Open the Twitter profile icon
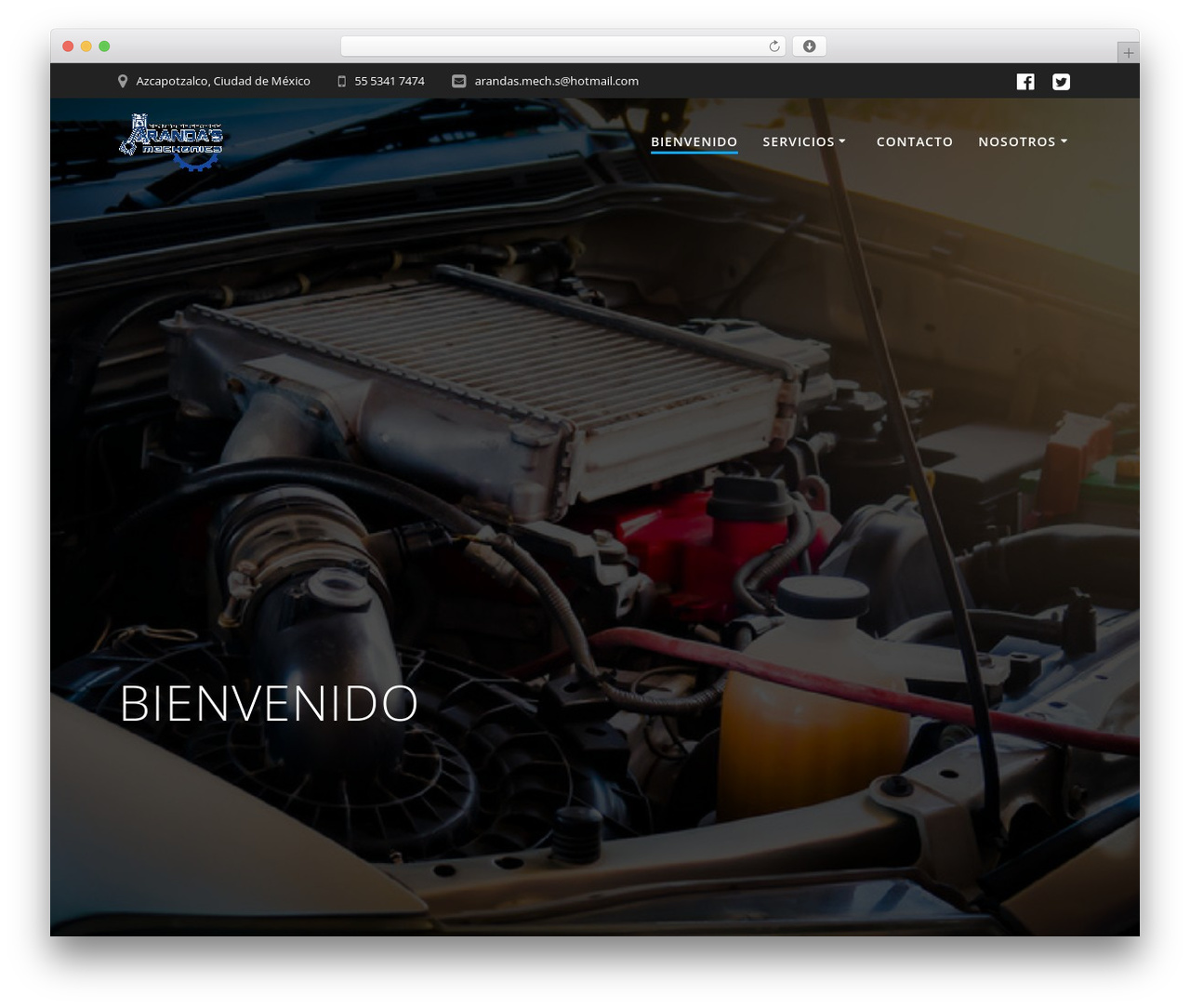 pos(1061,82)
